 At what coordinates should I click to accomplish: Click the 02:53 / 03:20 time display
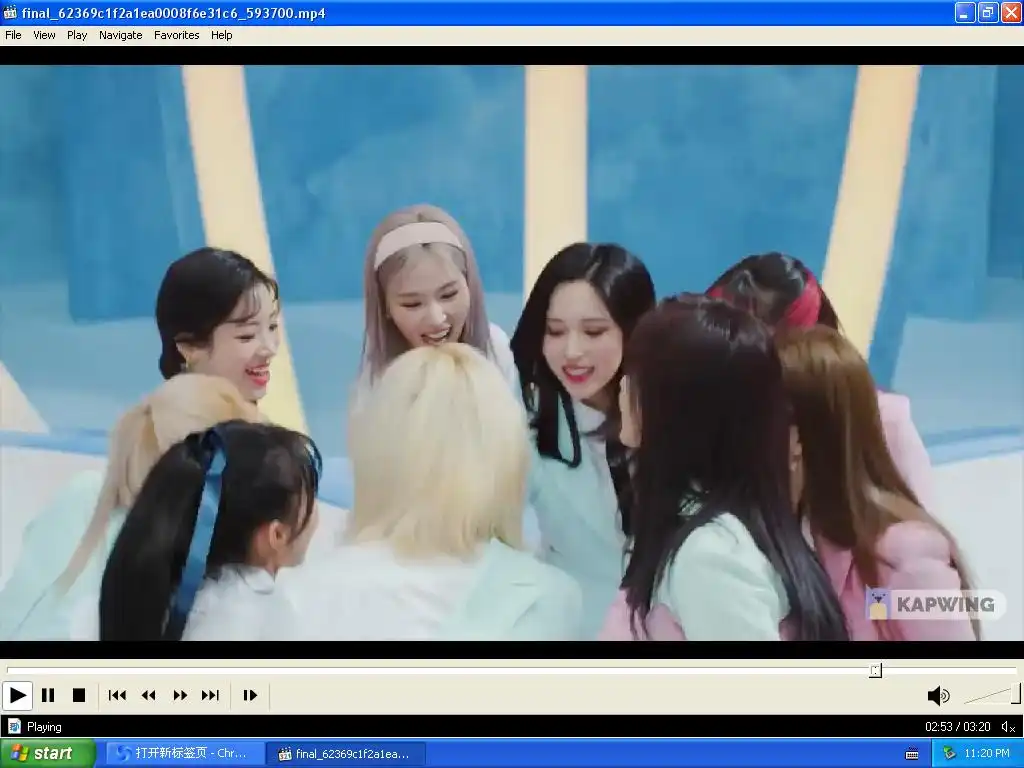(x=957, y=727)
